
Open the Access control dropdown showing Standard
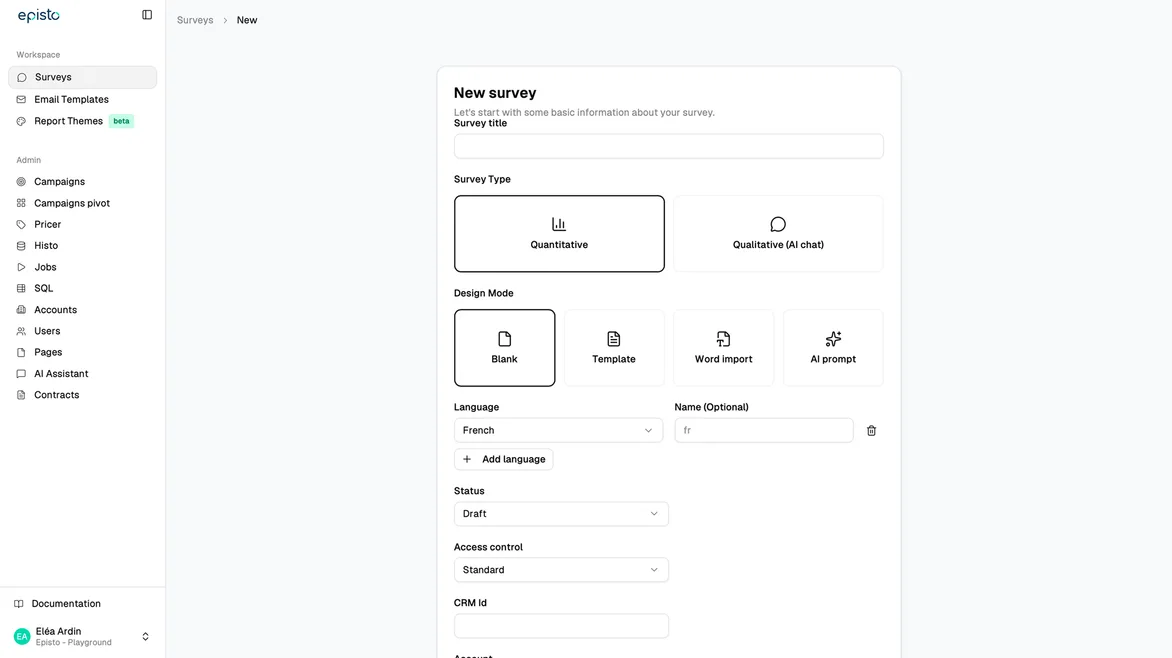click(561, 570)
